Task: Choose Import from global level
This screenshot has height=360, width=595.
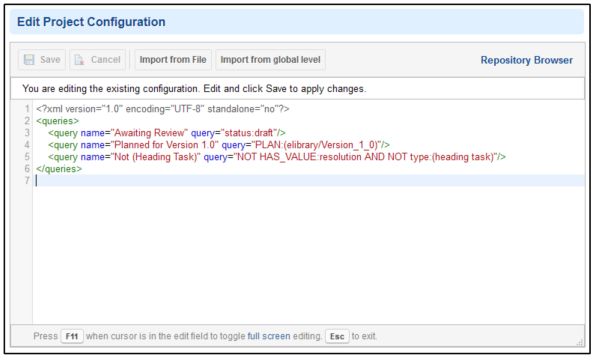Action: point(270,60)
